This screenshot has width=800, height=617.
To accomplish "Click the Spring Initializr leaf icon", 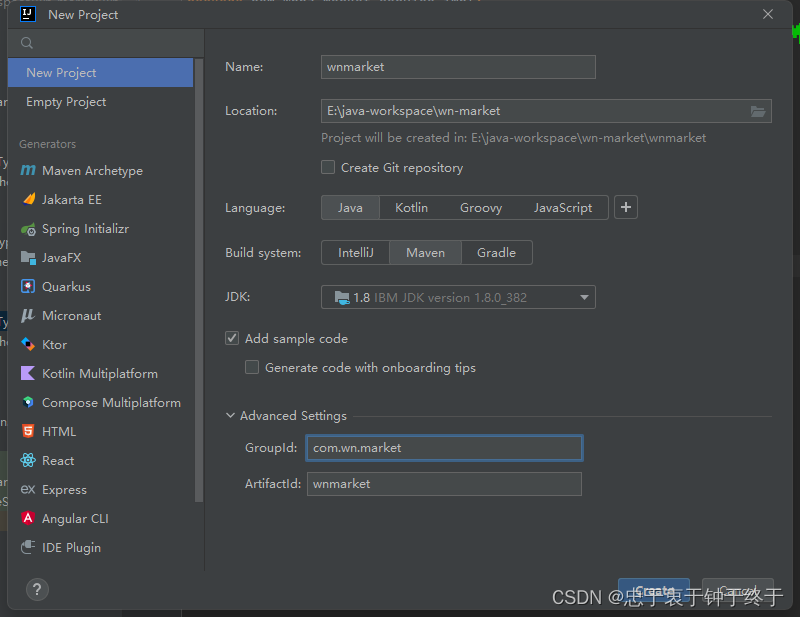I will [x=28, y=229].
